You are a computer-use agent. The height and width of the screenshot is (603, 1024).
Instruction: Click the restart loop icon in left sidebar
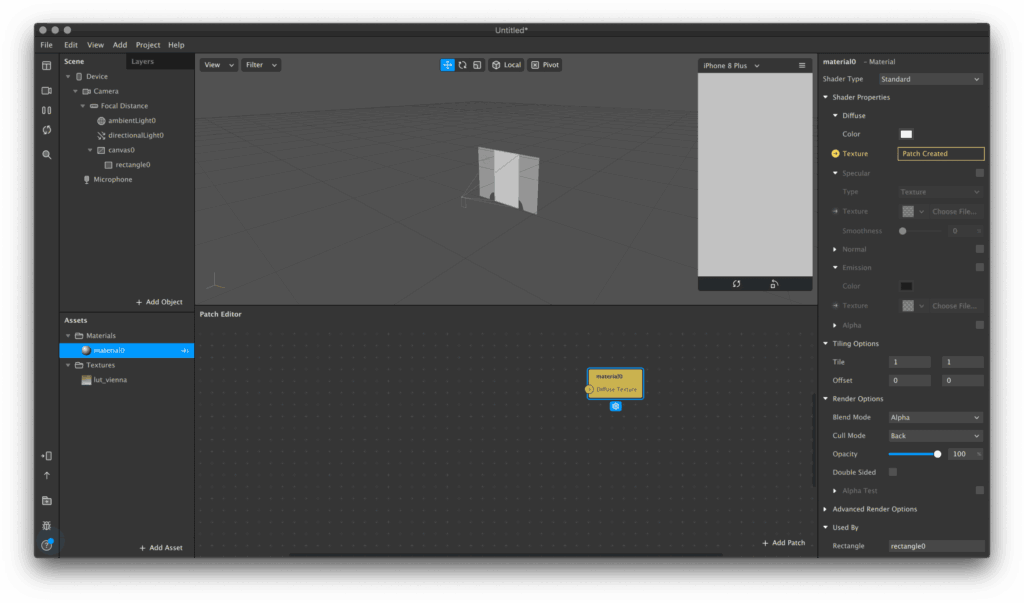[x=46, y=130]
